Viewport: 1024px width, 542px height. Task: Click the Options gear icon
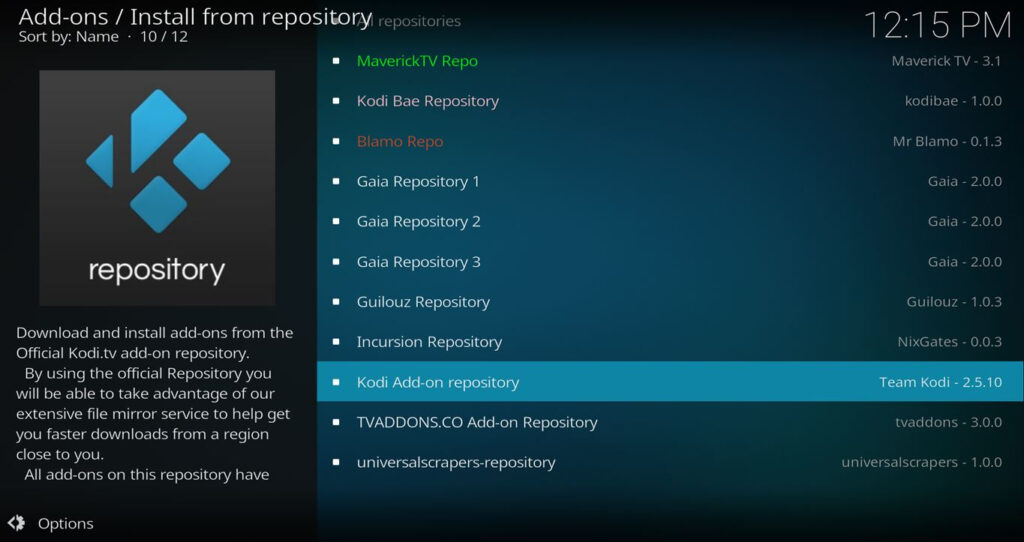(16, 523)
